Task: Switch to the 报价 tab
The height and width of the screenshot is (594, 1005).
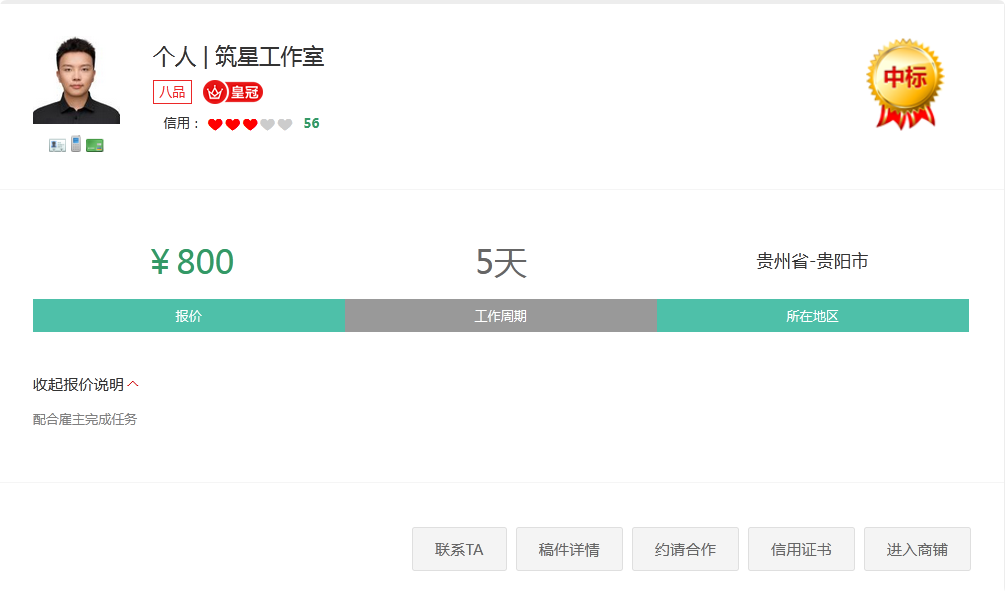Action: pyautogui.click(x=187, y=315)
